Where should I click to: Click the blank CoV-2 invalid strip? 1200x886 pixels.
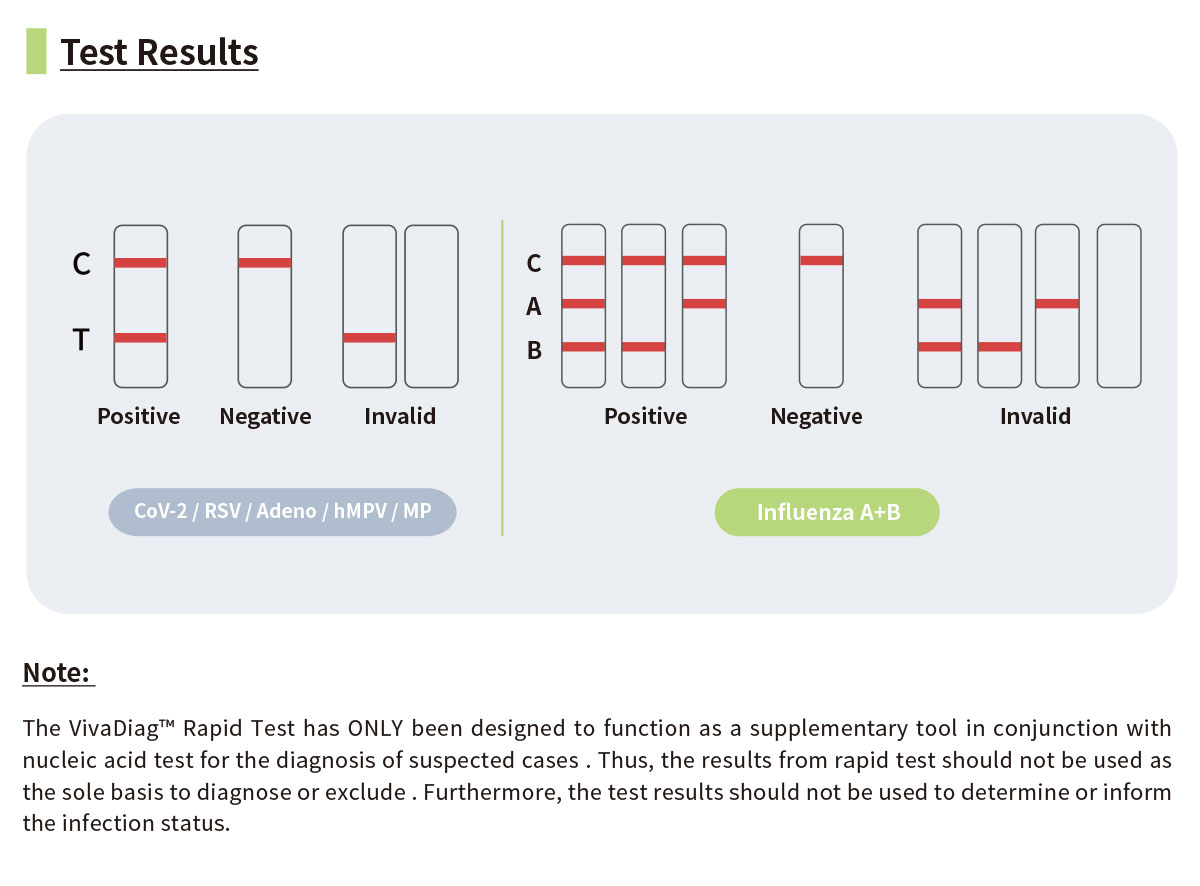coord(431,306)
